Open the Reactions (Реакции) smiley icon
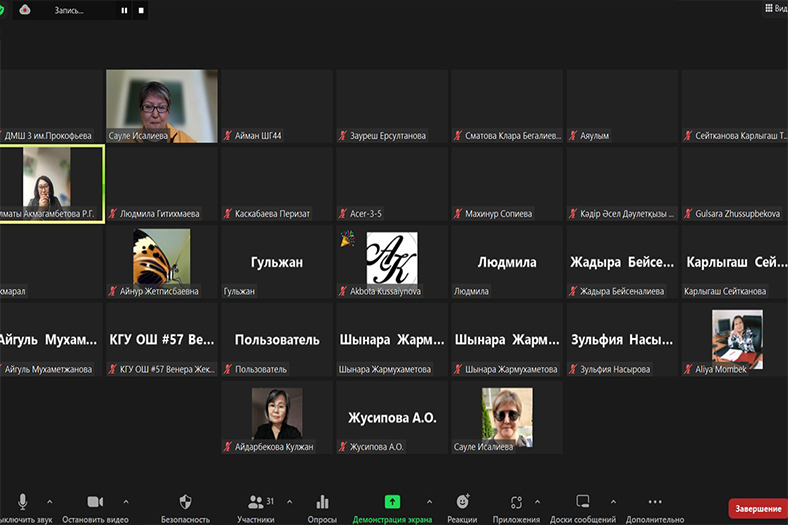Image resolution: width=788 pixels, height=525 pixels. pyautogui.click(x=462, y=502)
